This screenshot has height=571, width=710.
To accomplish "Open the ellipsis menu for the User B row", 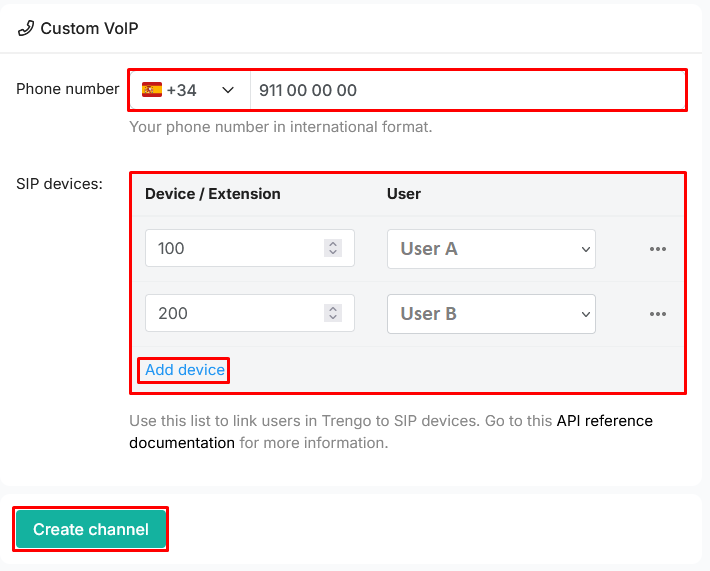I will (x=657, y=313).
